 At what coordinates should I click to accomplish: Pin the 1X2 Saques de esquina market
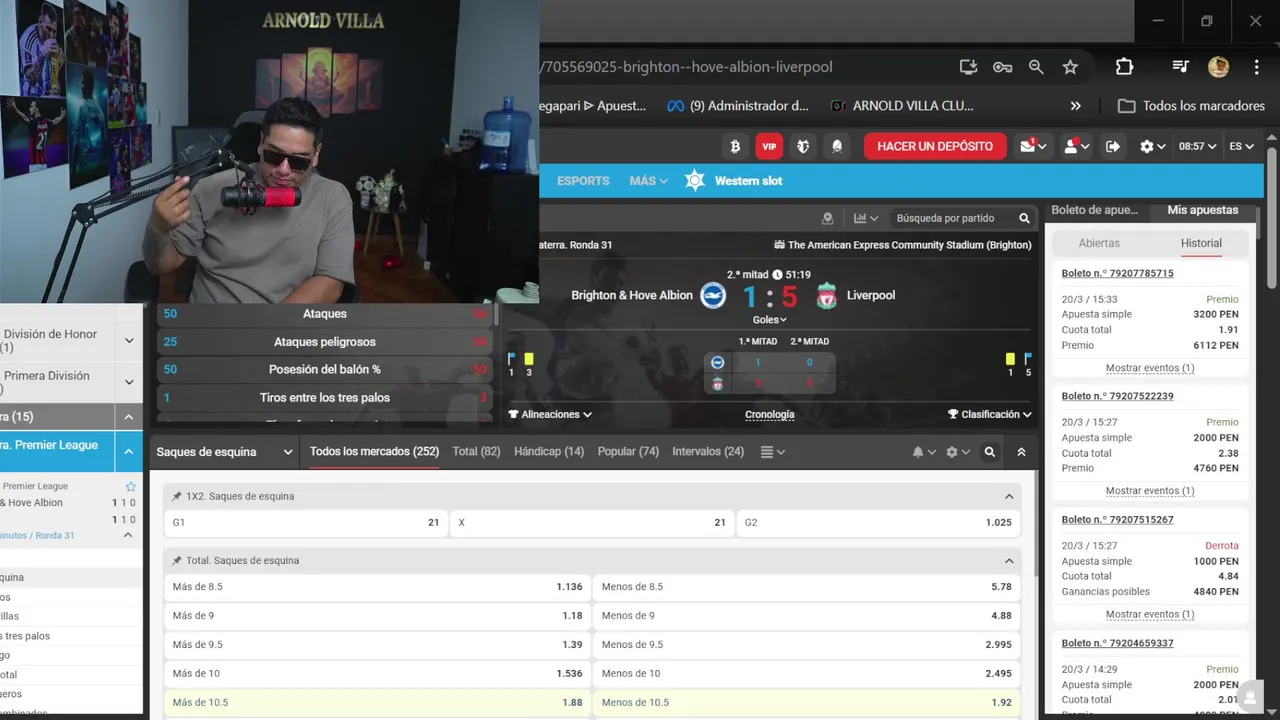tap(177, 496)
